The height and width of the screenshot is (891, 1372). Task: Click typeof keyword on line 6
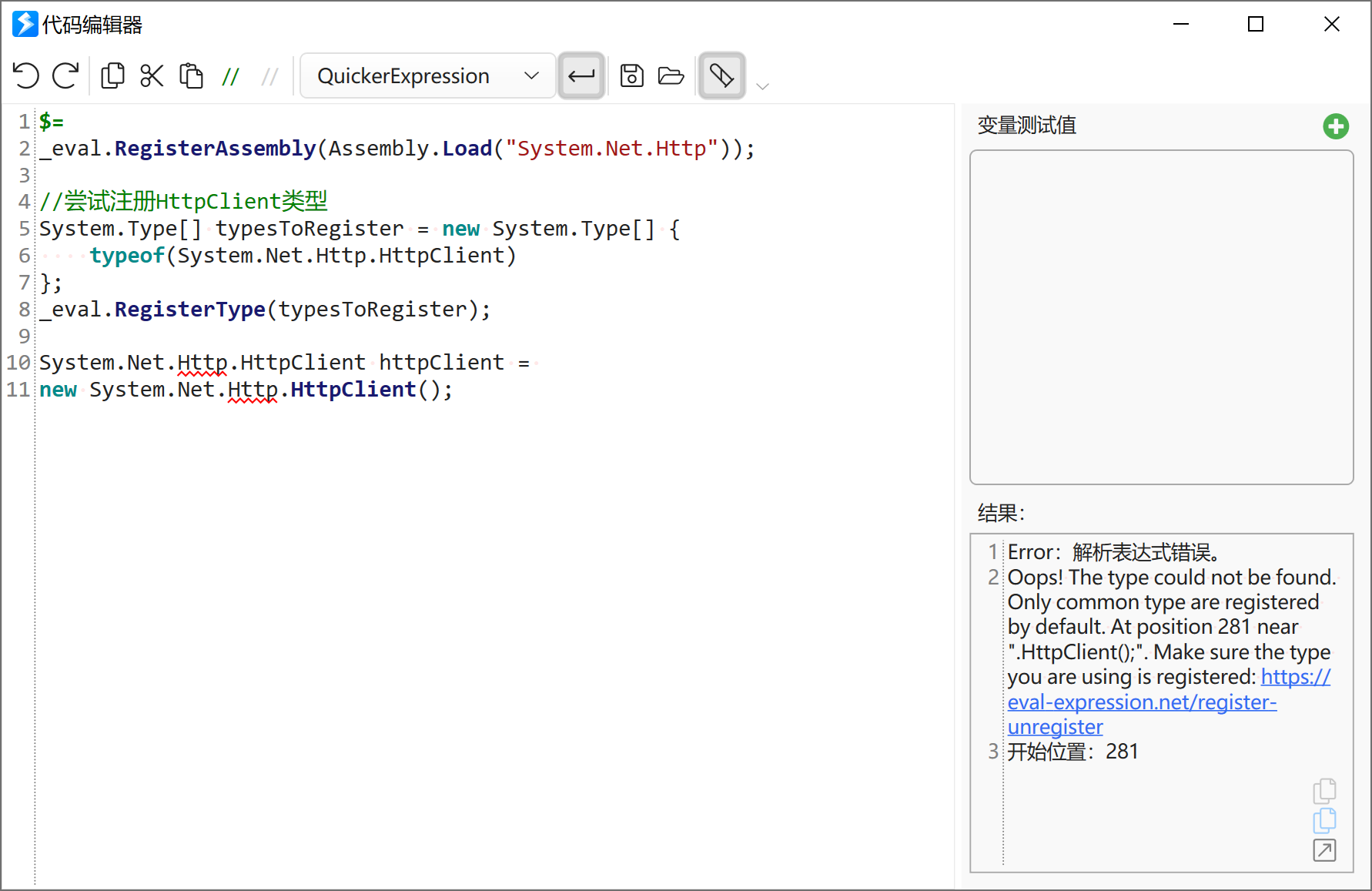[x=127, y=256]
